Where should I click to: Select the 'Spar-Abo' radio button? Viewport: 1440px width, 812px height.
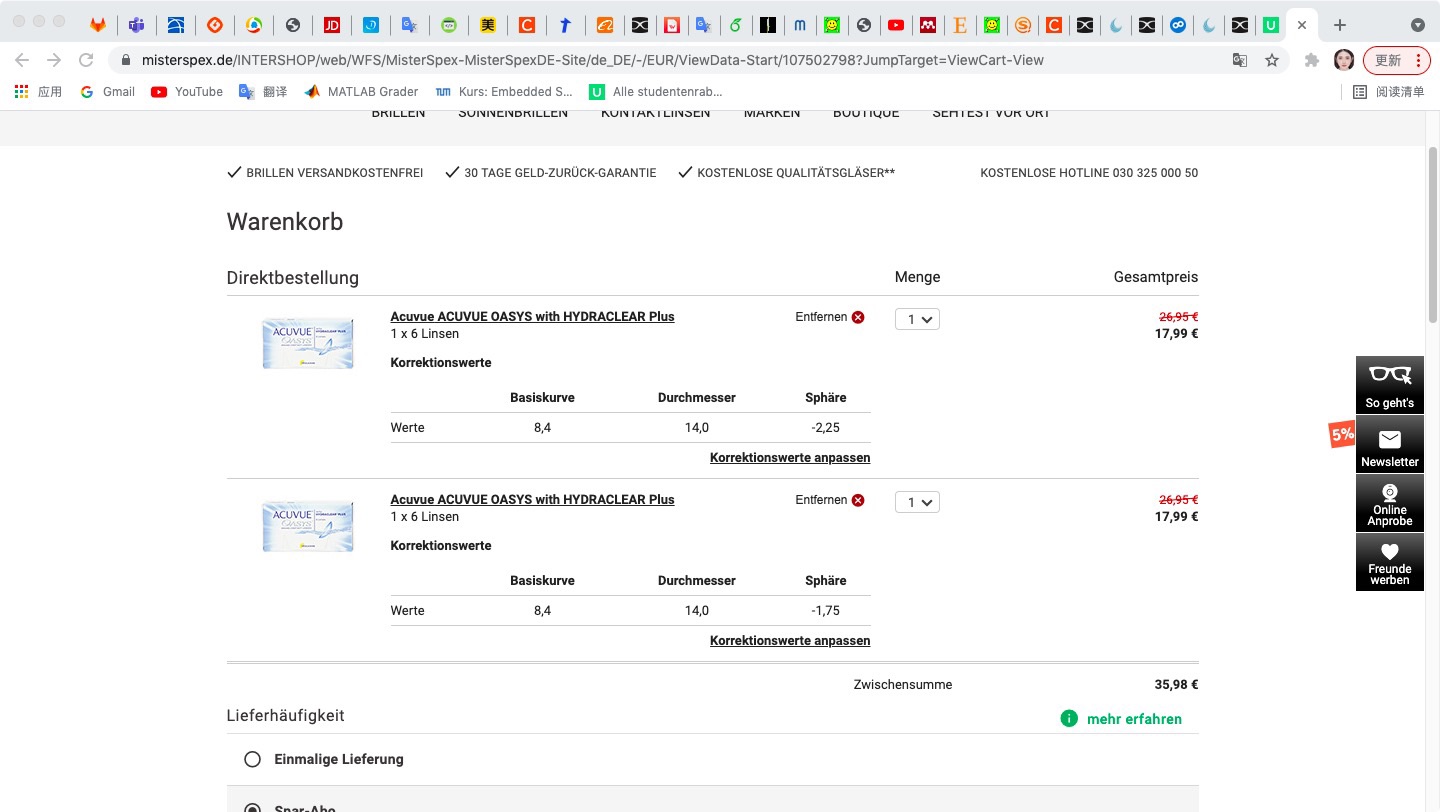252,808
